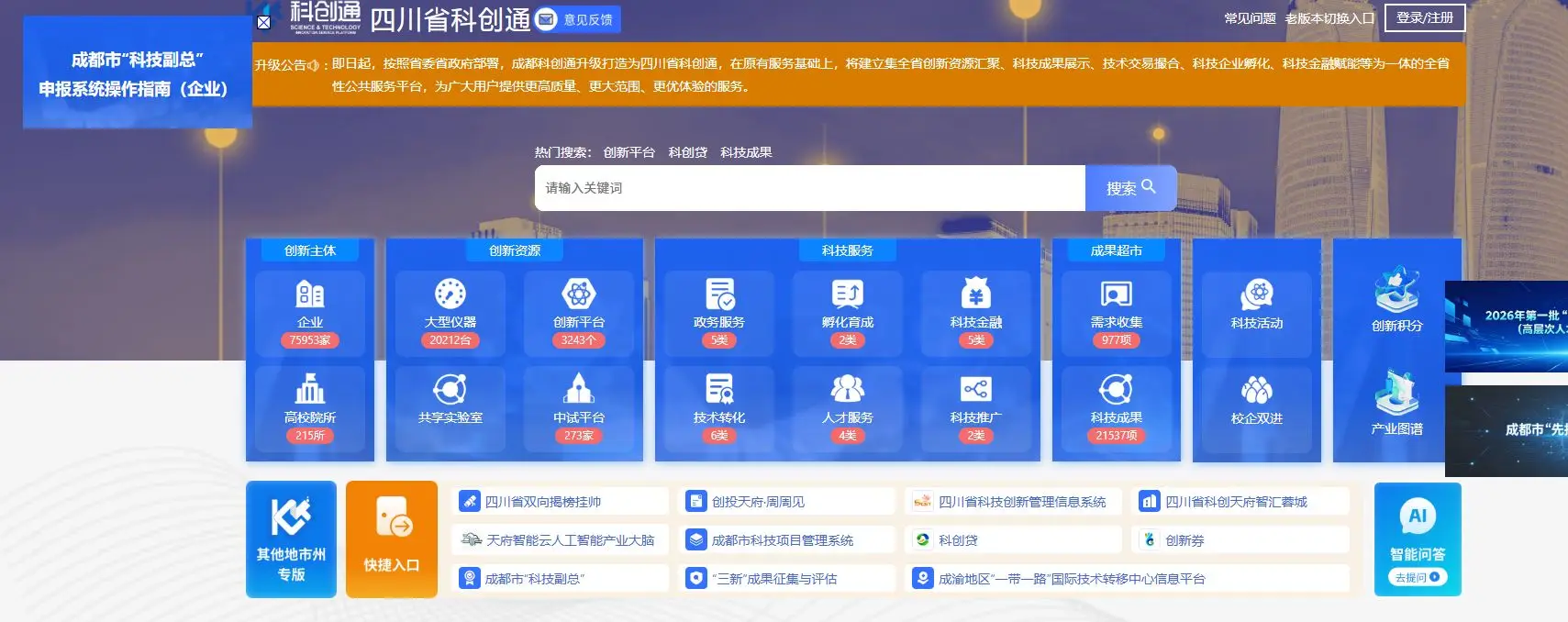Image resolution: width=1568 pixels, height=622 pixels.
Task: Open 创投天府·周周见 quick link
Action: (x=787, y=502)
